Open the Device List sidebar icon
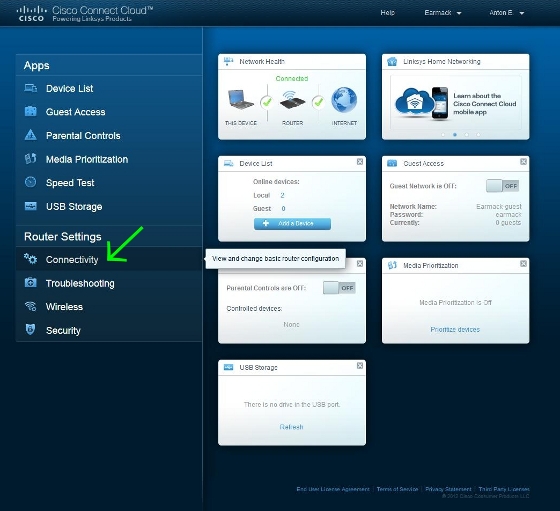 31,88
